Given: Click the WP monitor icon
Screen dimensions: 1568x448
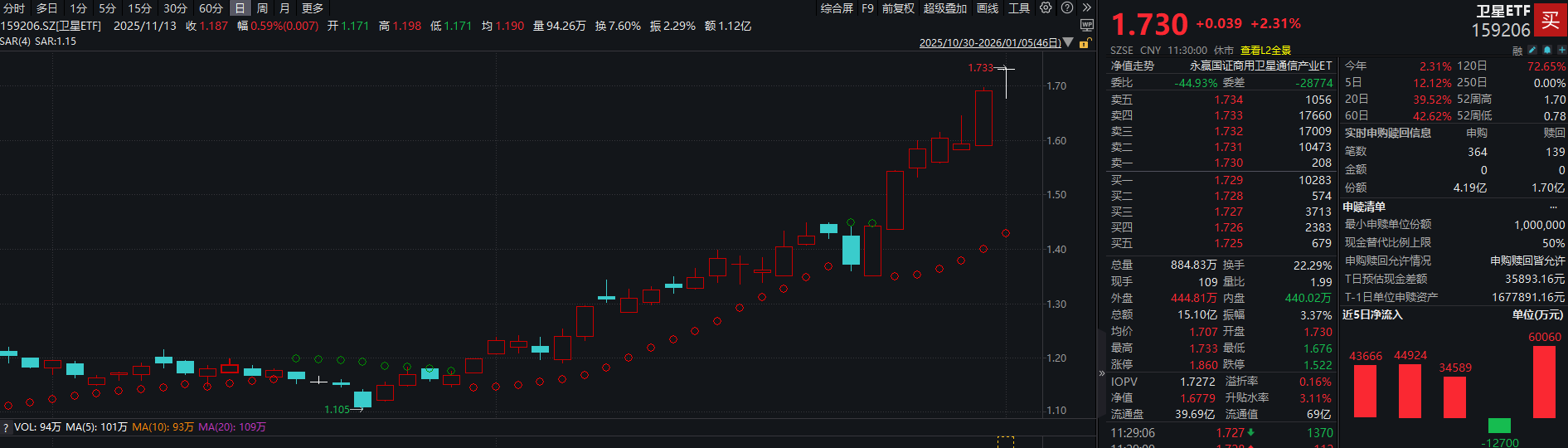Looking at the screenshot, I should point(1087,26).
